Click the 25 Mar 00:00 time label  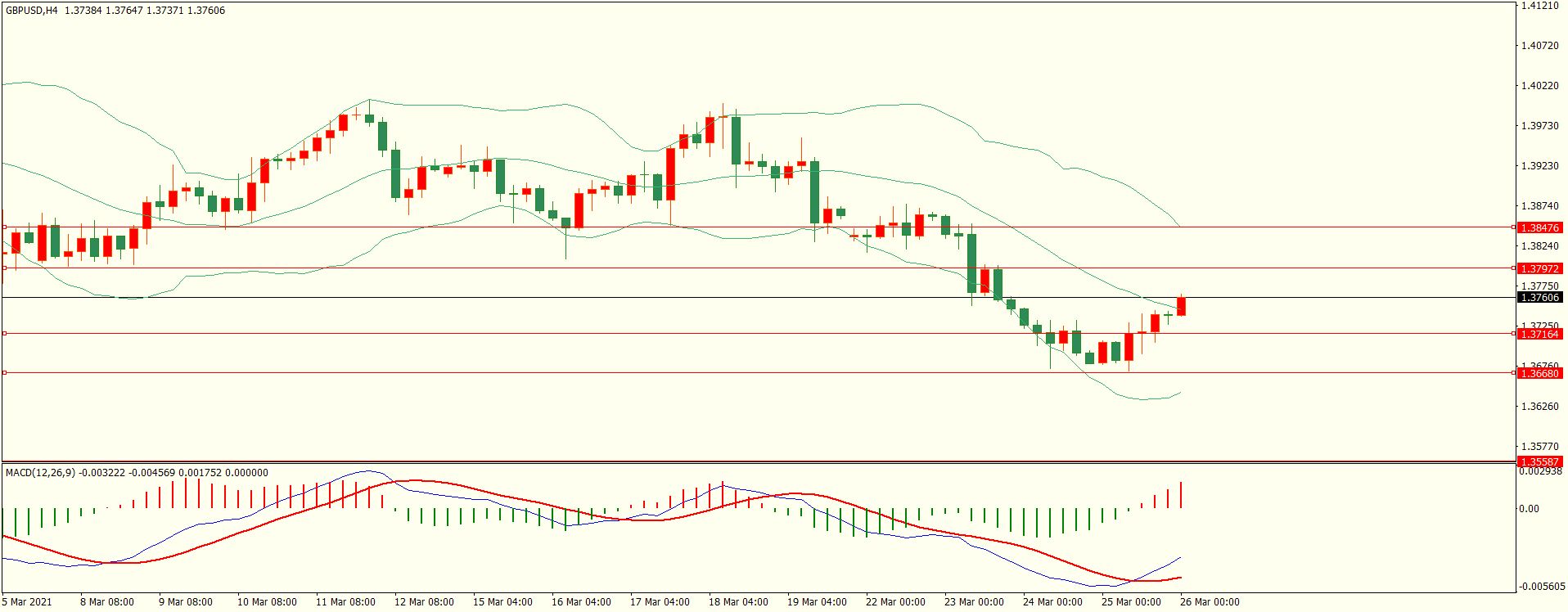1131,602
